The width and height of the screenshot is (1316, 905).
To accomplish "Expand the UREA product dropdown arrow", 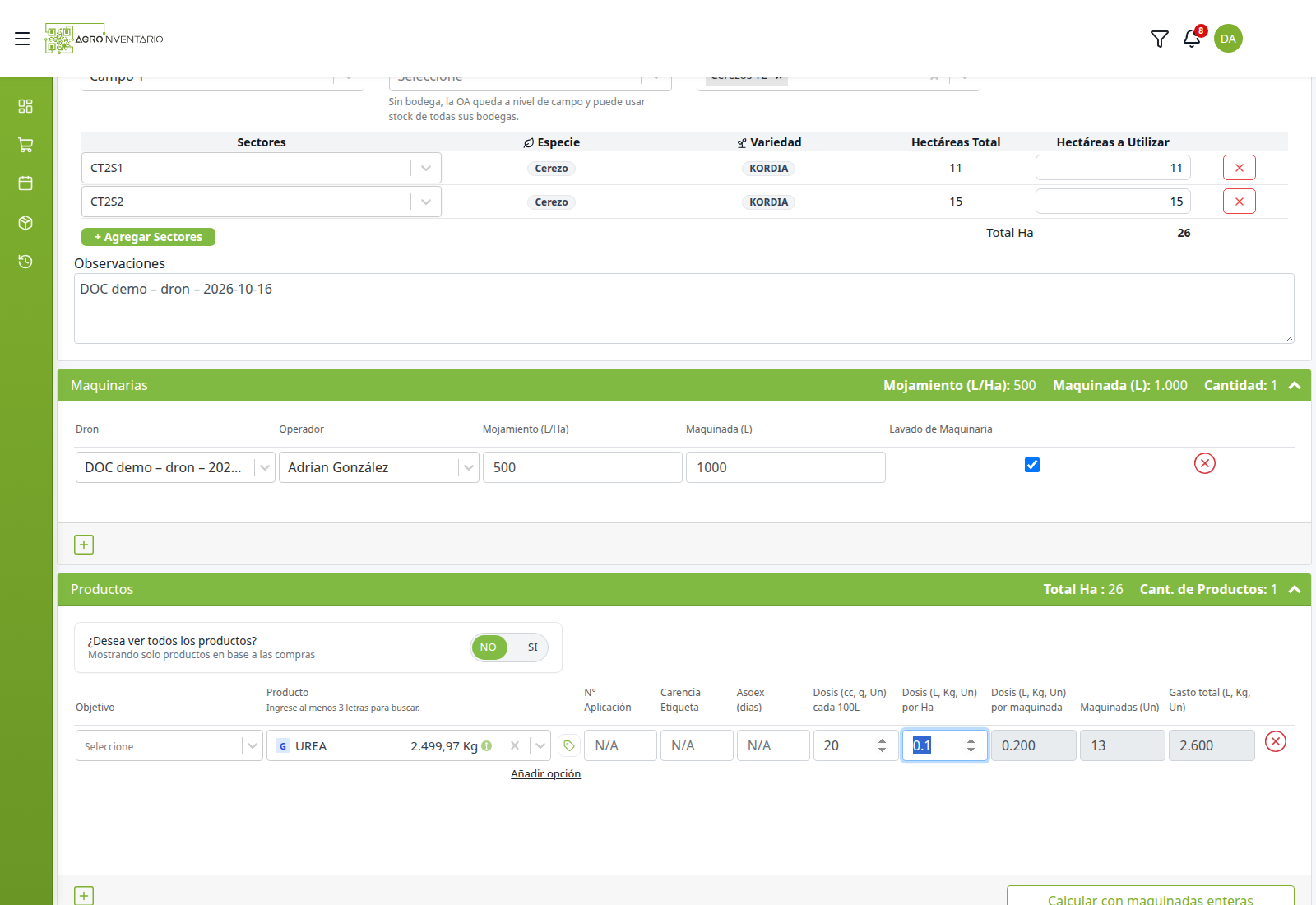I will 540,745.
